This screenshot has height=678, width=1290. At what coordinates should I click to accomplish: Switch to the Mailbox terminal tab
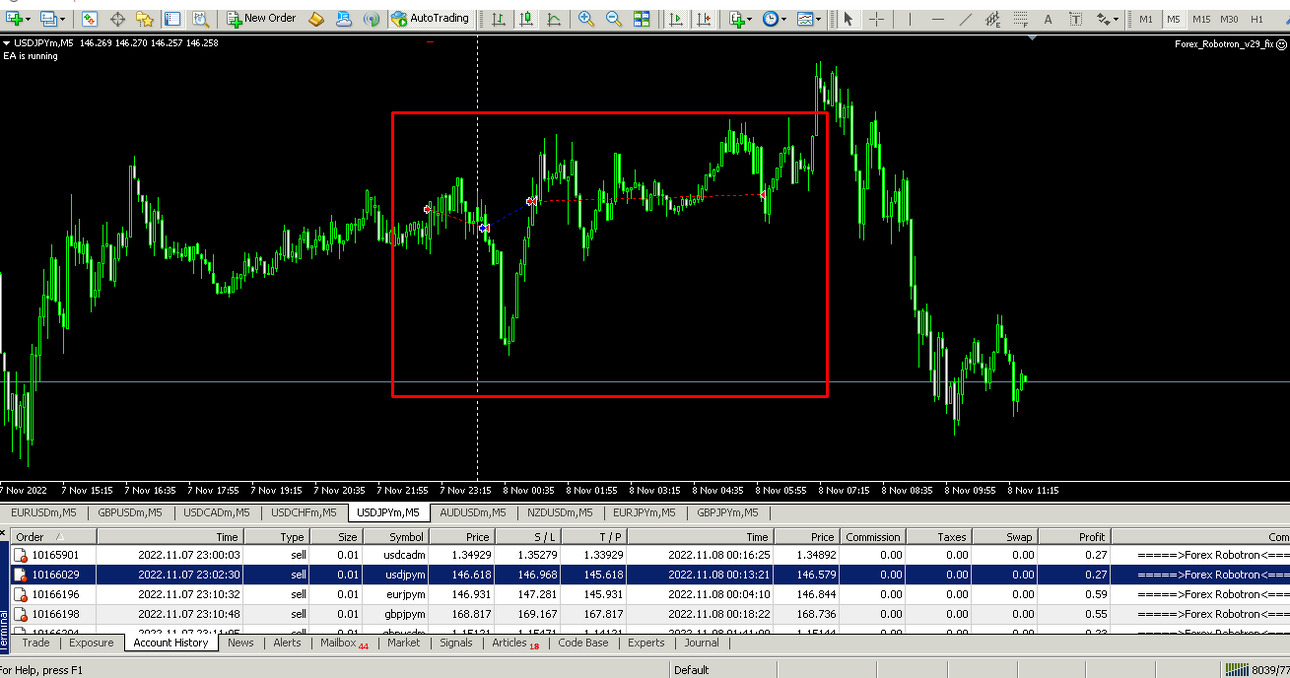pos(343,643)
